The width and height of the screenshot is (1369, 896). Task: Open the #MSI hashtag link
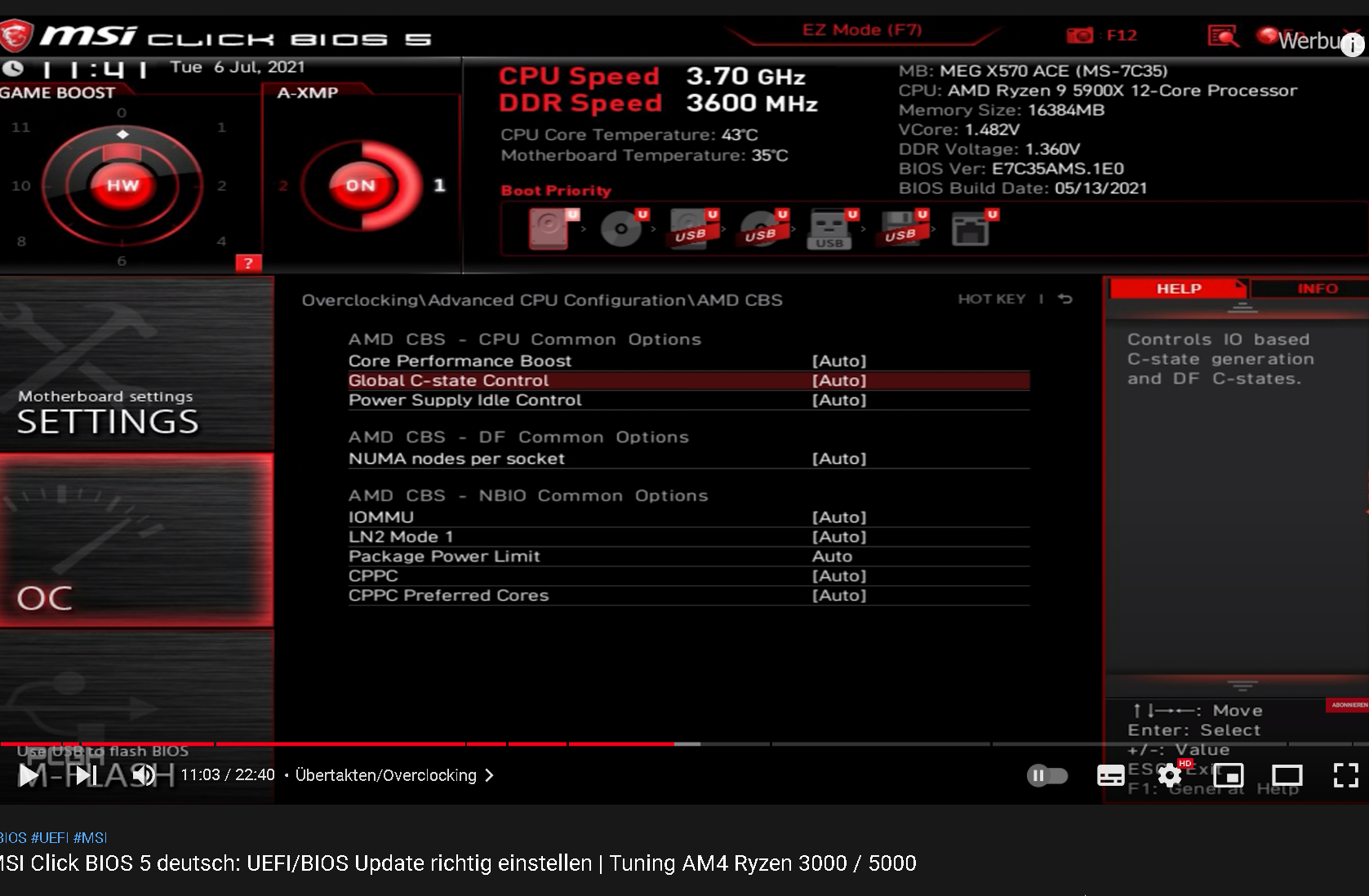click(90, 838)
